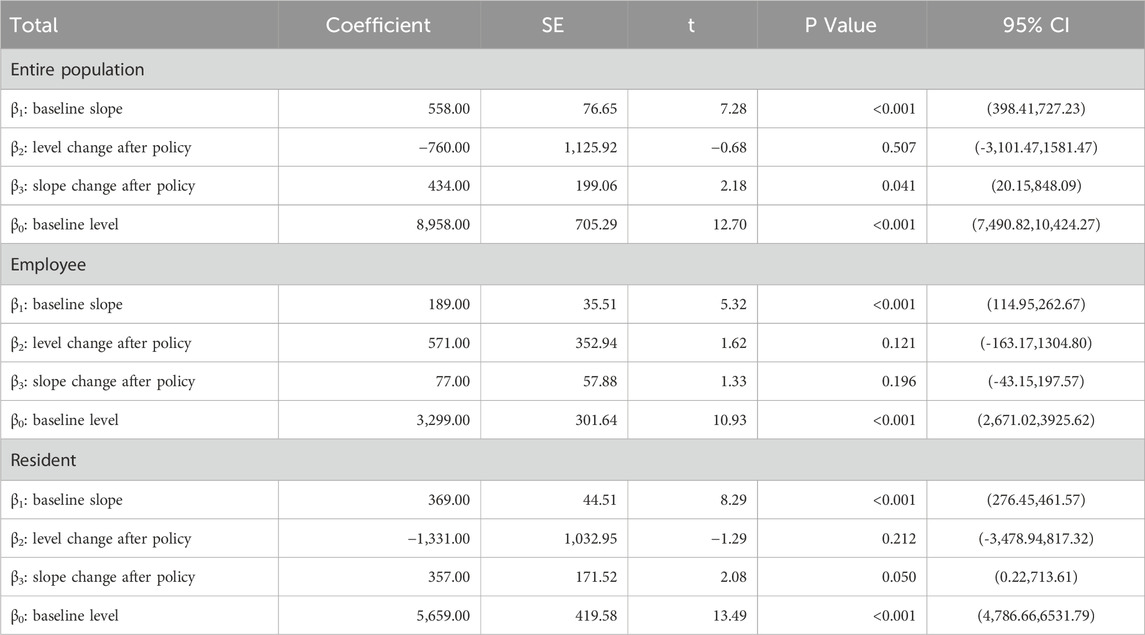The width and height of the screenshot is (1145, 635).
Task: Click SE value 705.29
Action: 596,224
